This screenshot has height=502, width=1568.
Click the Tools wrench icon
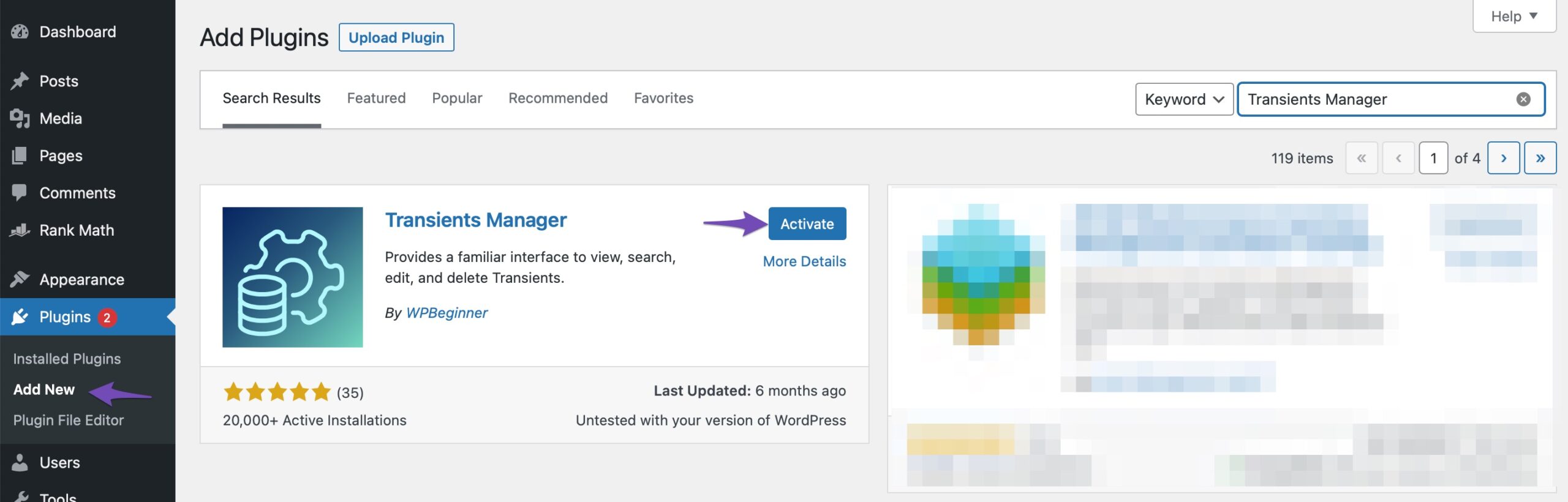[20, 496]
